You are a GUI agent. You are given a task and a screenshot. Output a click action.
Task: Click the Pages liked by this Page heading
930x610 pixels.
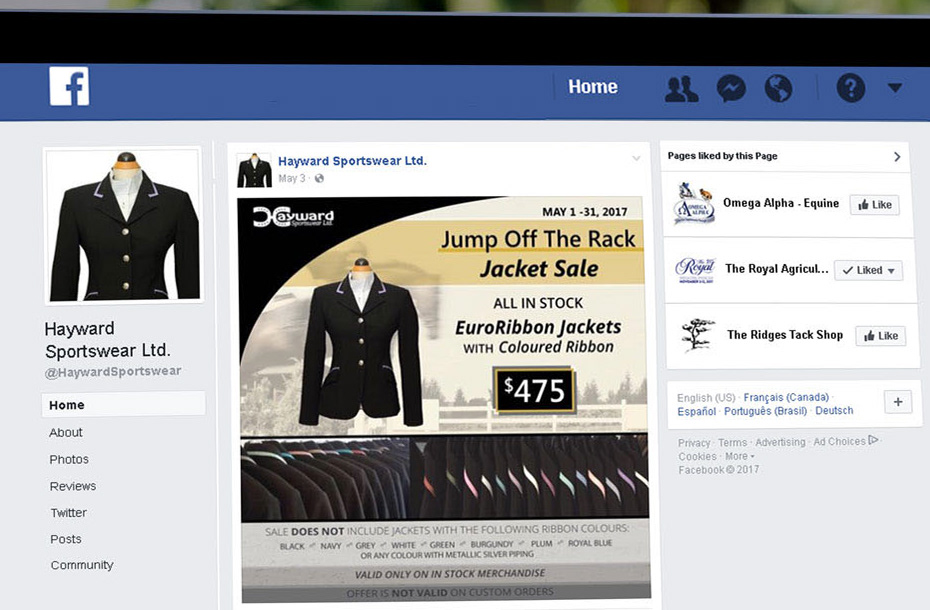722,156
